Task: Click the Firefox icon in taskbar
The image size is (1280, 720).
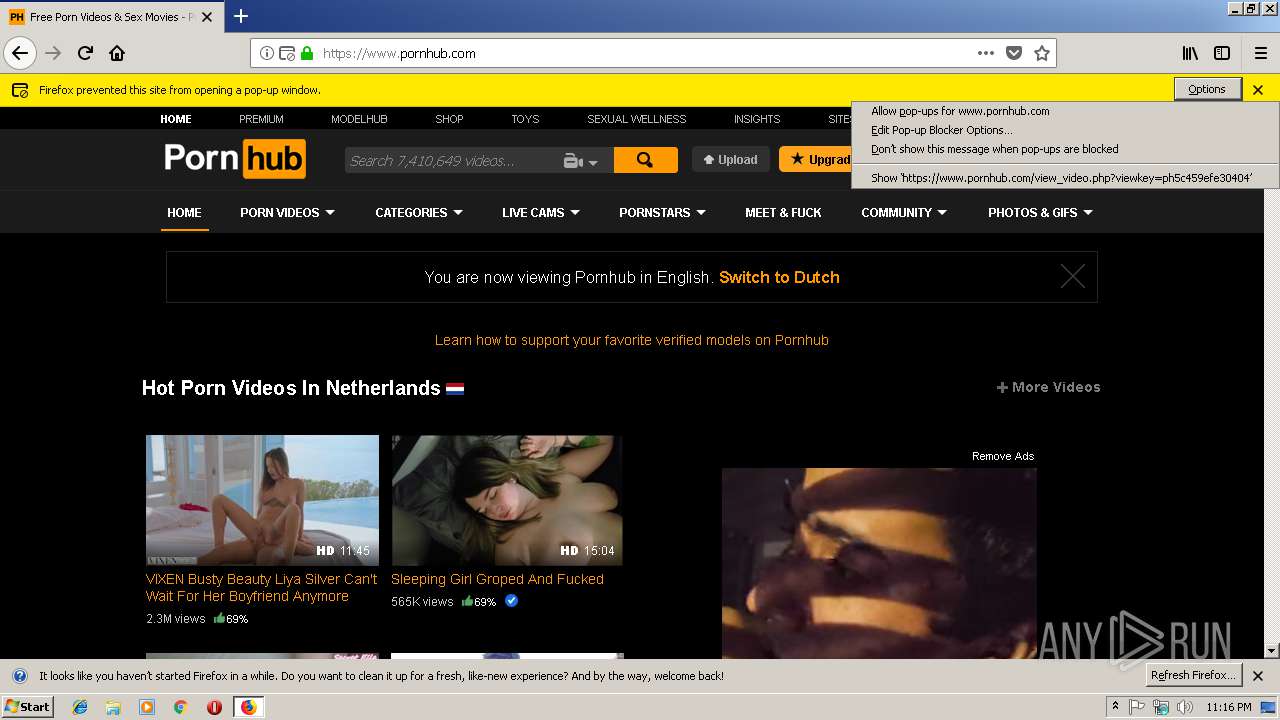Action: (x=248, y=707)
